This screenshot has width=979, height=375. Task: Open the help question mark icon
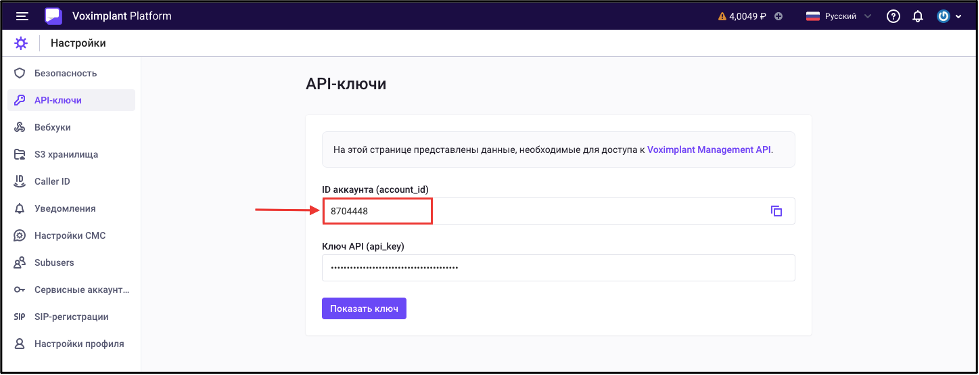point(893,17)
